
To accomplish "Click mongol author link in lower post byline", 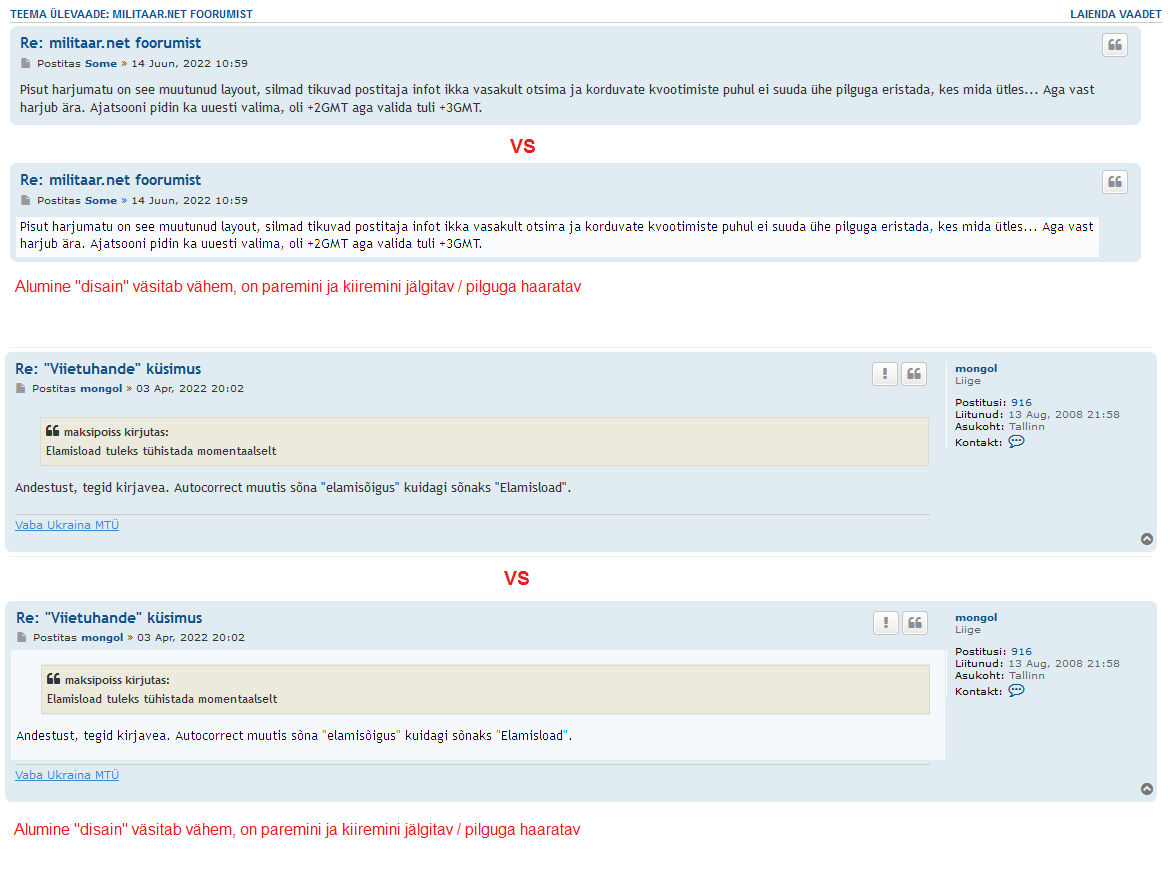I will click(102, 637).
